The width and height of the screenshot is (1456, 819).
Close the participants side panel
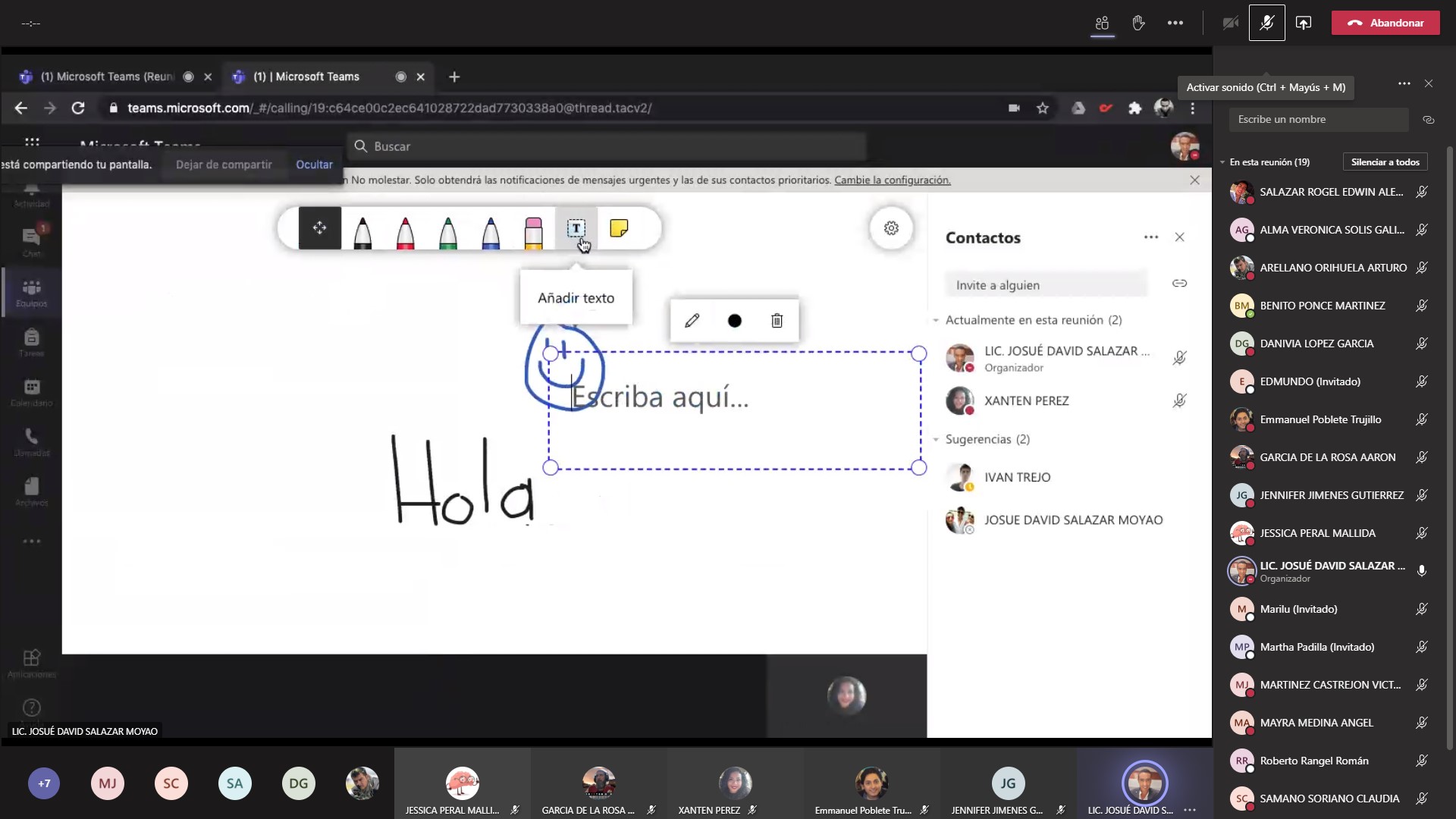tap(1429, 83)
